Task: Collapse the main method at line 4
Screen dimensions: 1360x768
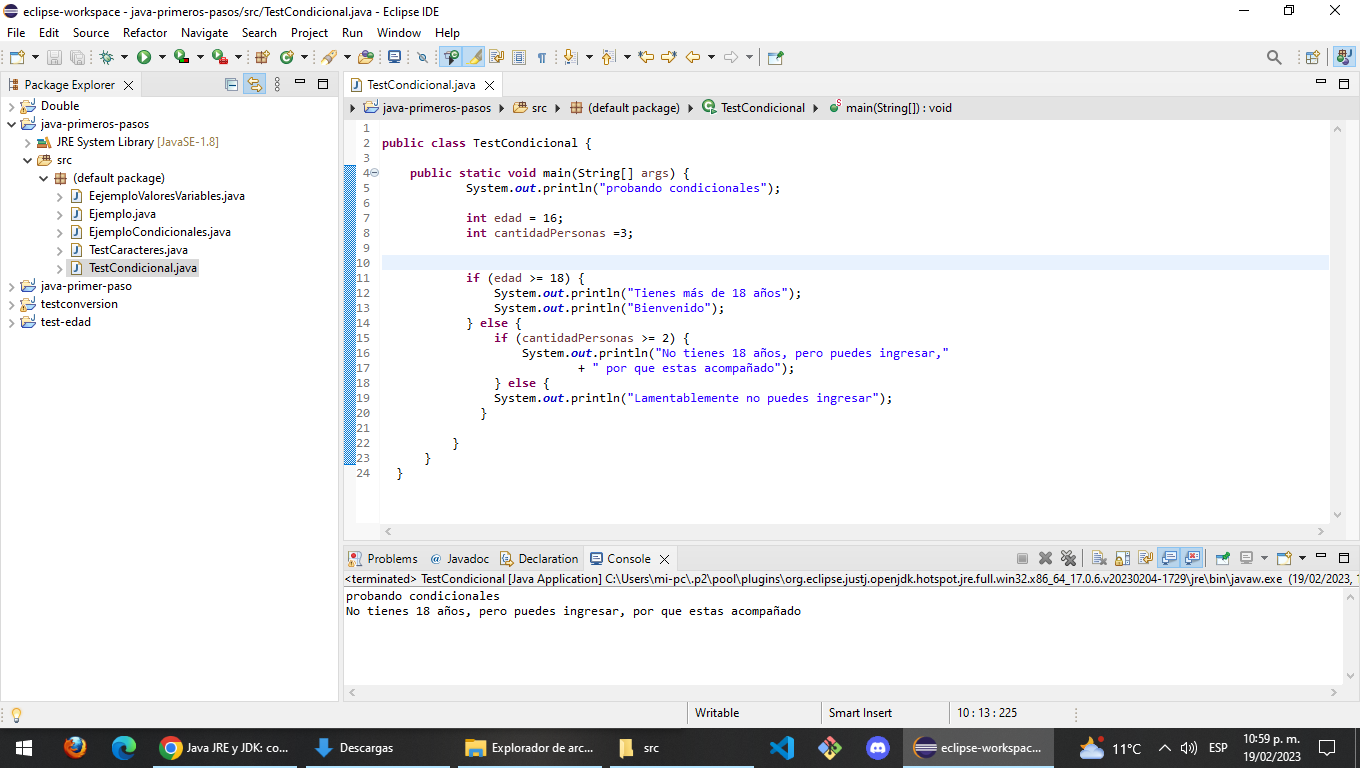Action: tap(375, 173)
